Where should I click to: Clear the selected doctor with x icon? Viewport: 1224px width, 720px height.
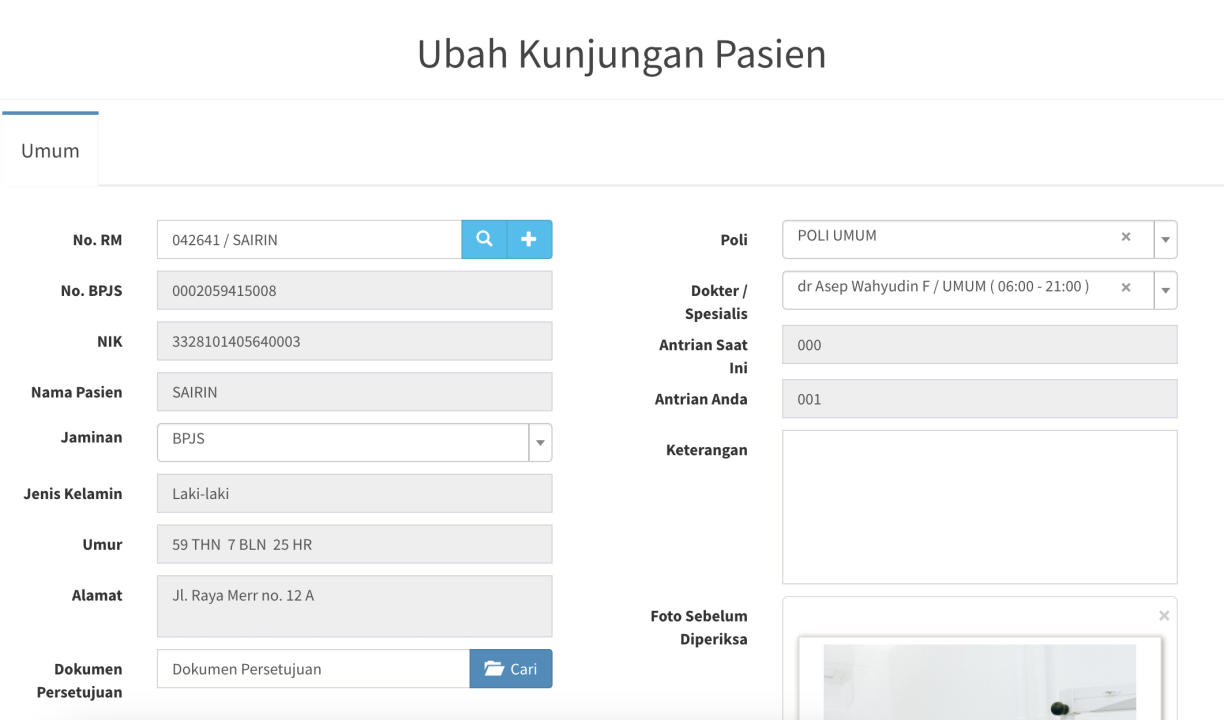1126,288
